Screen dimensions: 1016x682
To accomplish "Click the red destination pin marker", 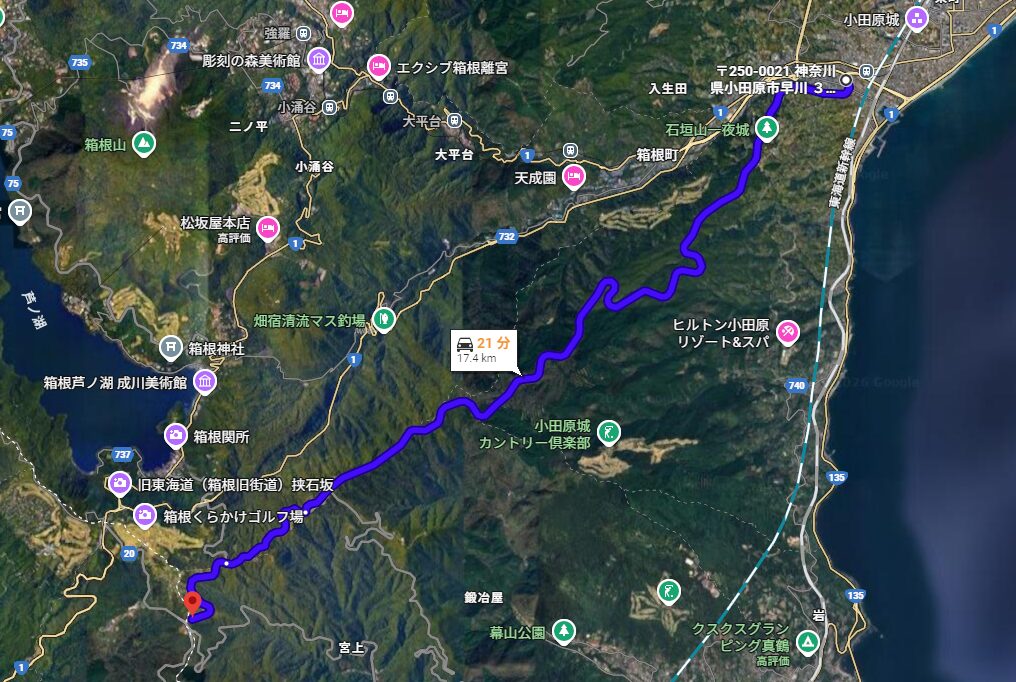I will tap(192, 603).
